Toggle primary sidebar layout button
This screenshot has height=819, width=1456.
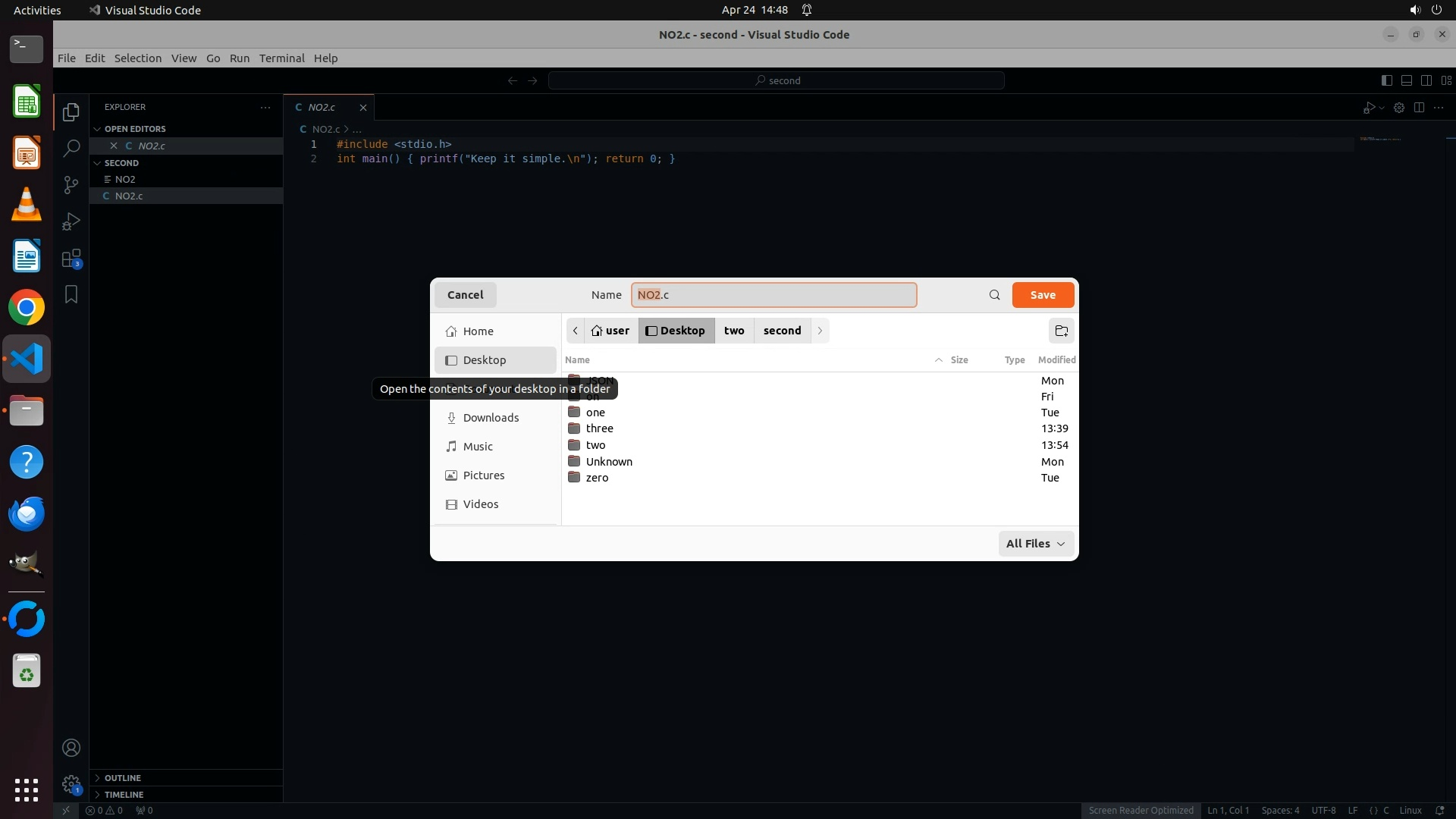pyautogui.click(x=1386, y=80)
